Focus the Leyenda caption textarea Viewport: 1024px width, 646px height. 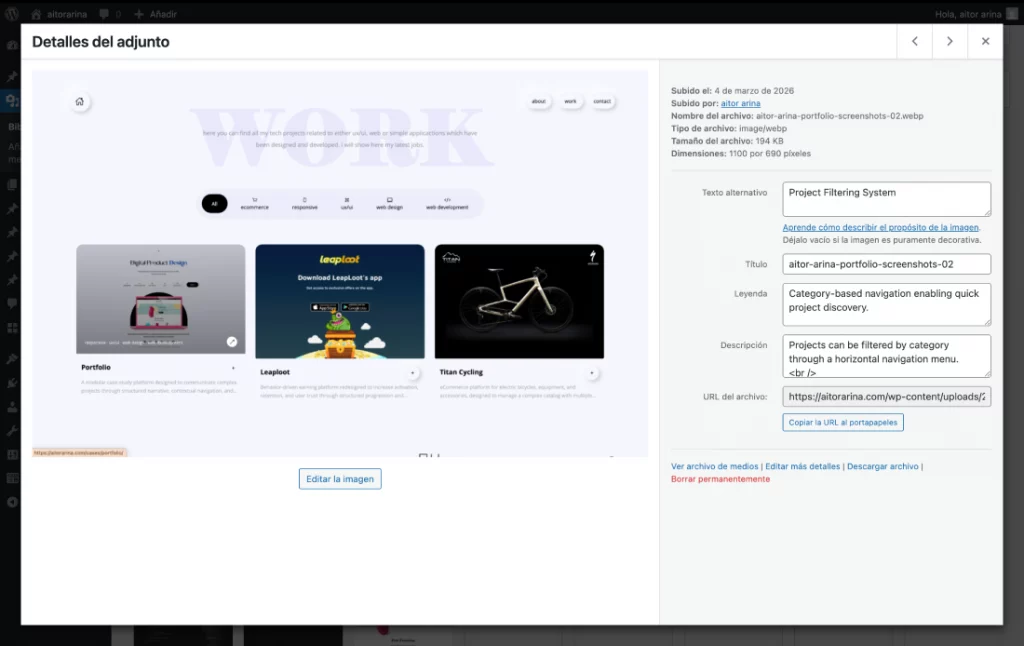pyautogui.click(x=886, y=303)
